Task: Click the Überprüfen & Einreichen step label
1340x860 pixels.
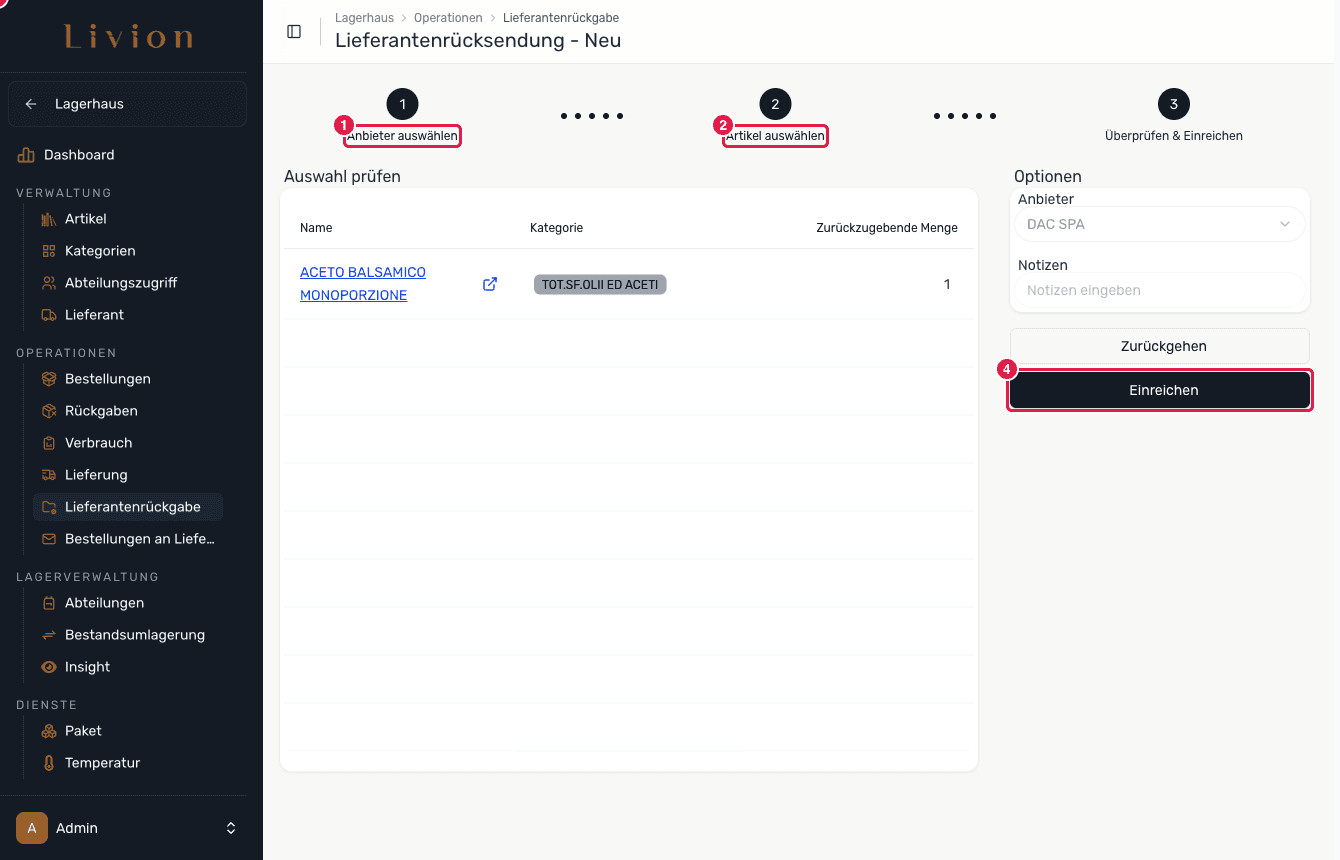Action: [x=1174, y=136]
